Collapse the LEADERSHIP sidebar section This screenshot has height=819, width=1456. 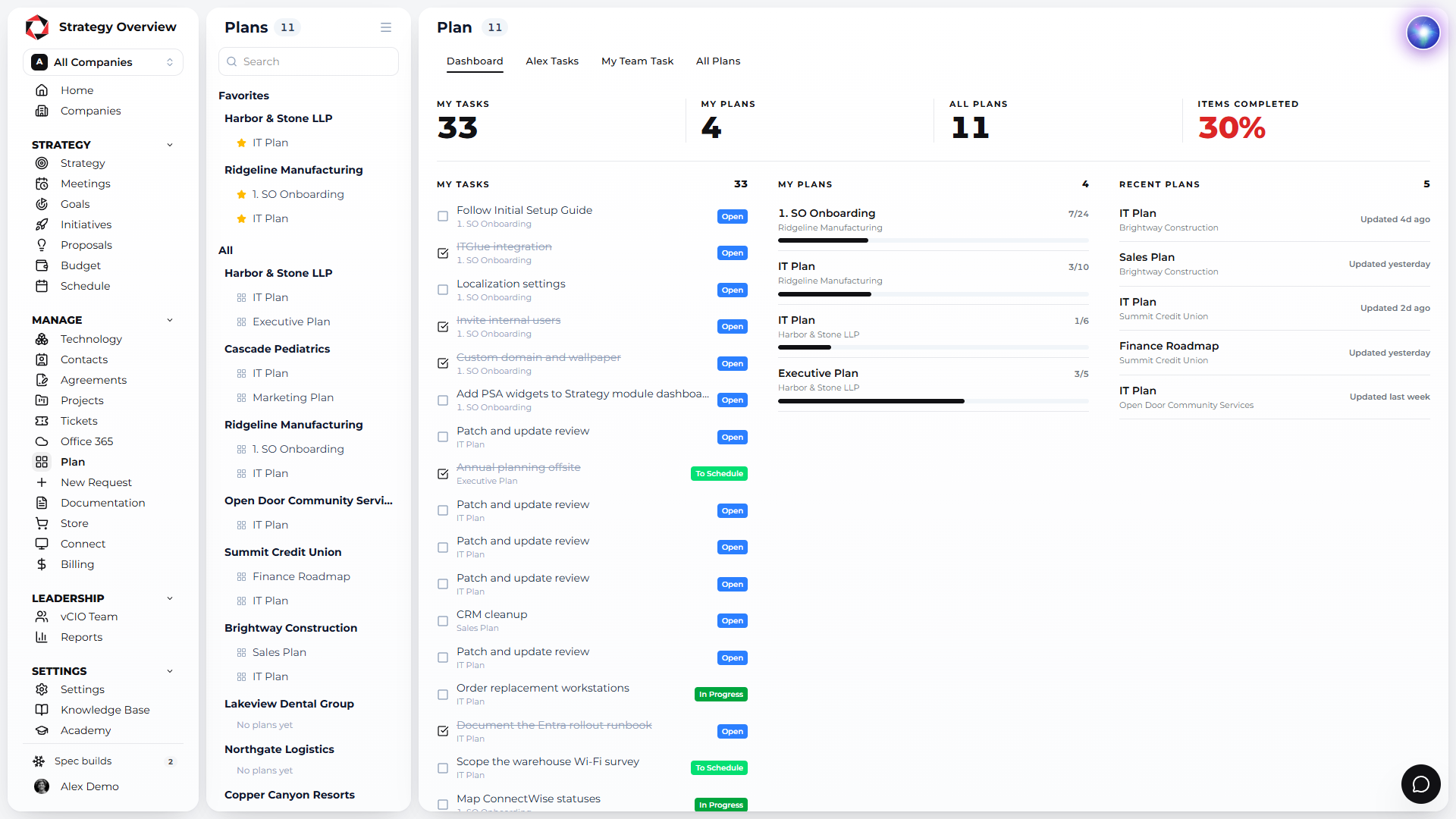pyautogui.click(x=170, y=598)
